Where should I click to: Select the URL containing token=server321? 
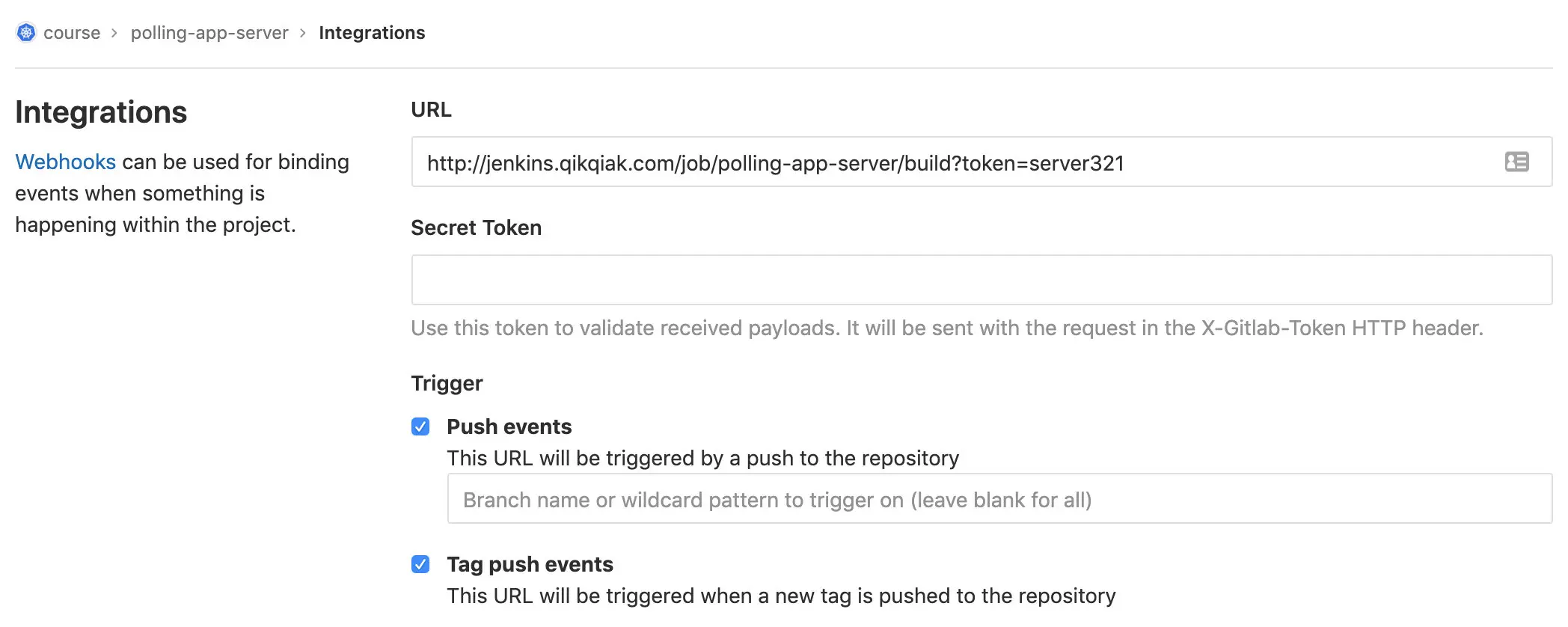775,162
